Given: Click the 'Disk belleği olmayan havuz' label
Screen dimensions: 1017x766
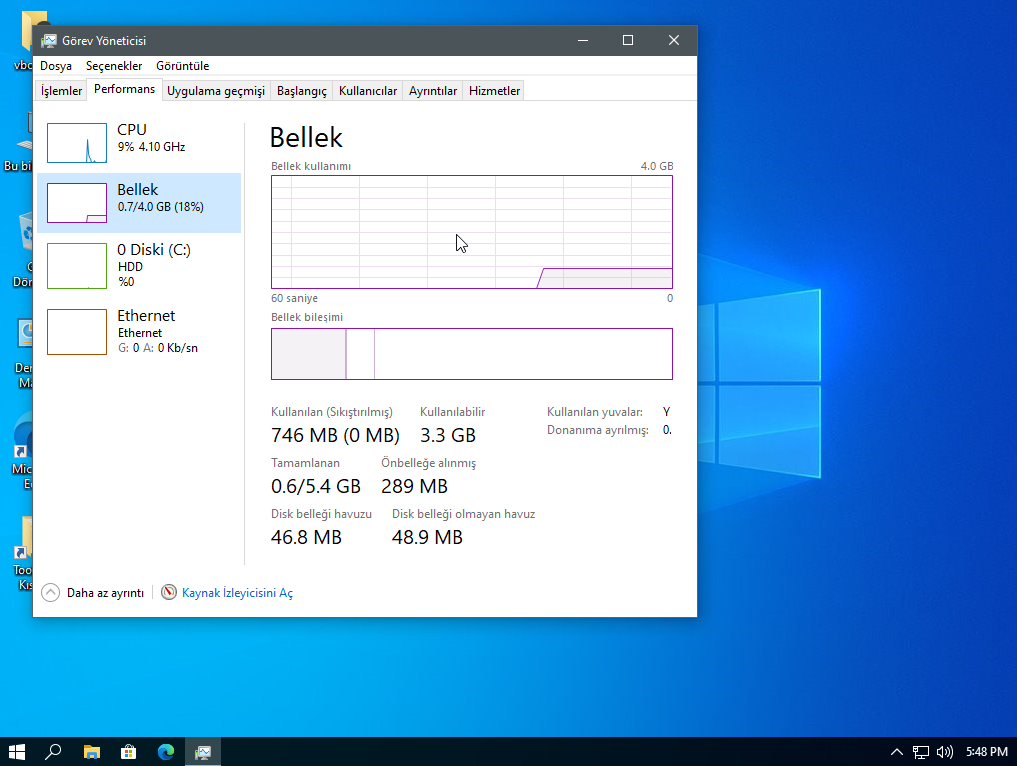Looking at the screenshot, I should pos(464,514).
